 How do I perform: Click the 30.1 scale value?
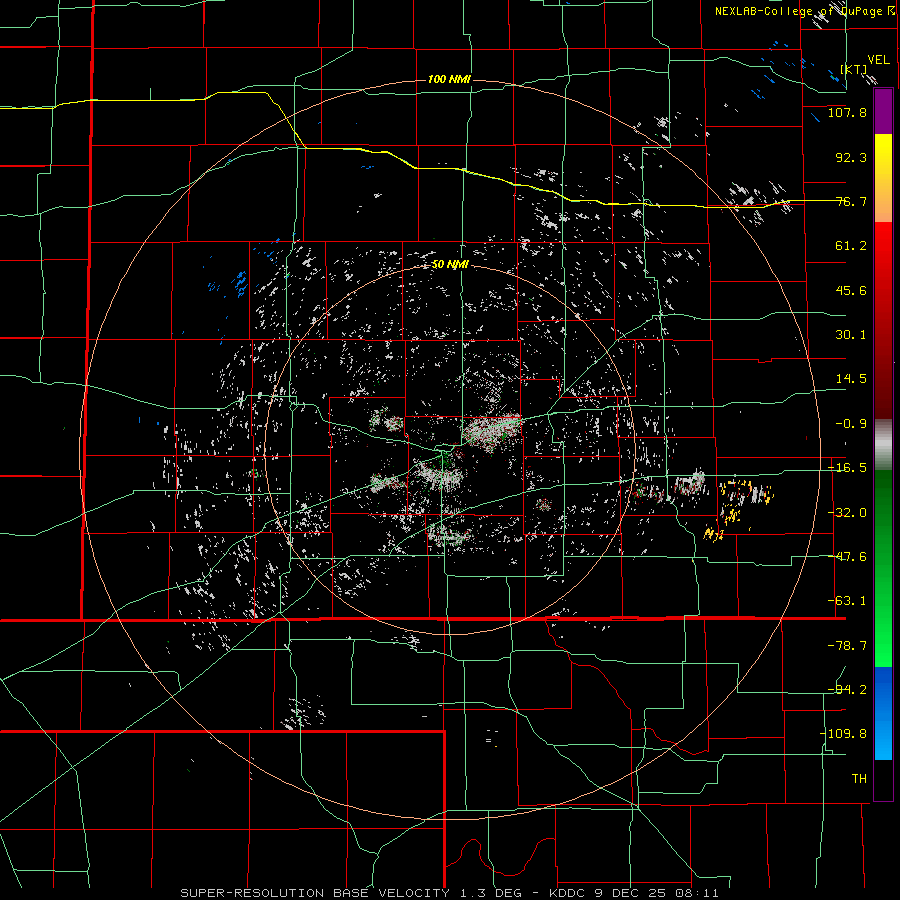pyautogui.click(x=851, y=335)
